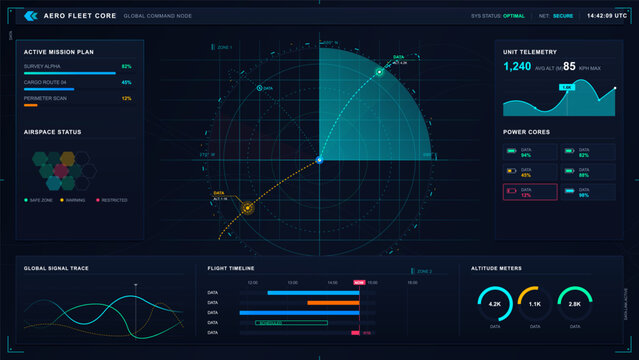Click the yellow warning hexagon in Airspace Status
639x360 pixels.
(67, 158)
